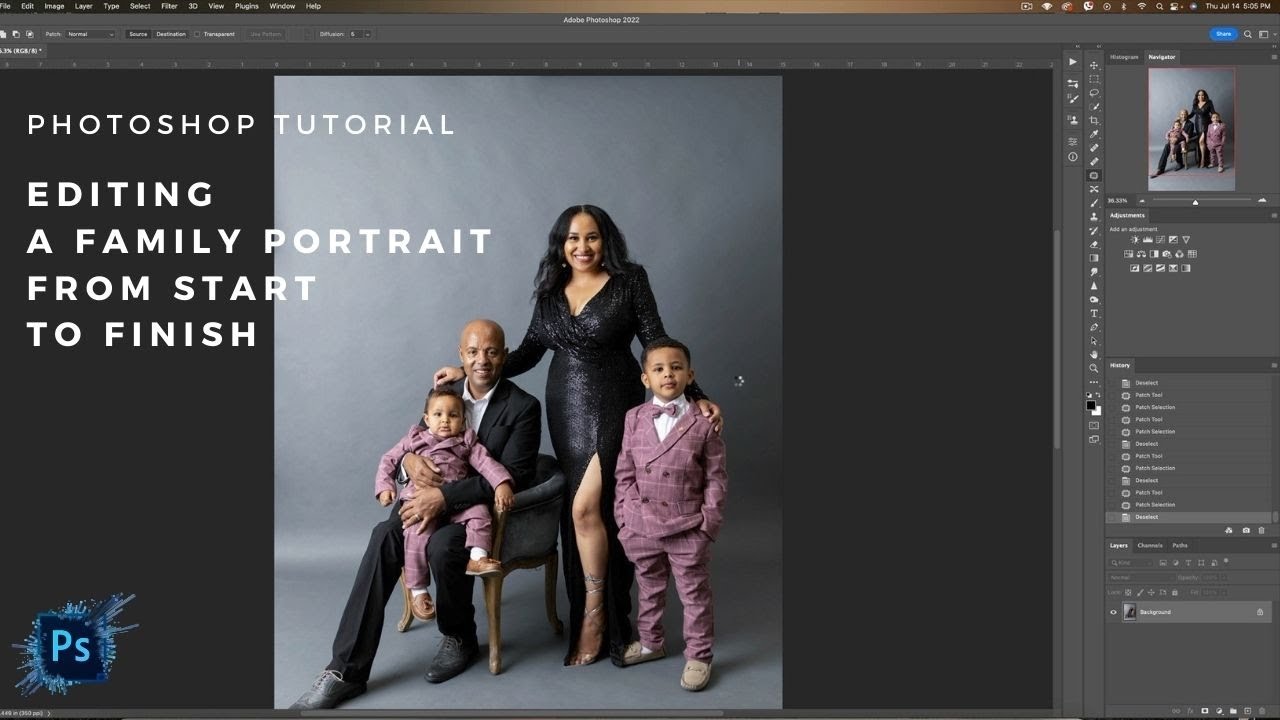Screen dimensions: 1280x720
Task: Add a Brightness/Contrast adjustment
Action: point(1135,240)
